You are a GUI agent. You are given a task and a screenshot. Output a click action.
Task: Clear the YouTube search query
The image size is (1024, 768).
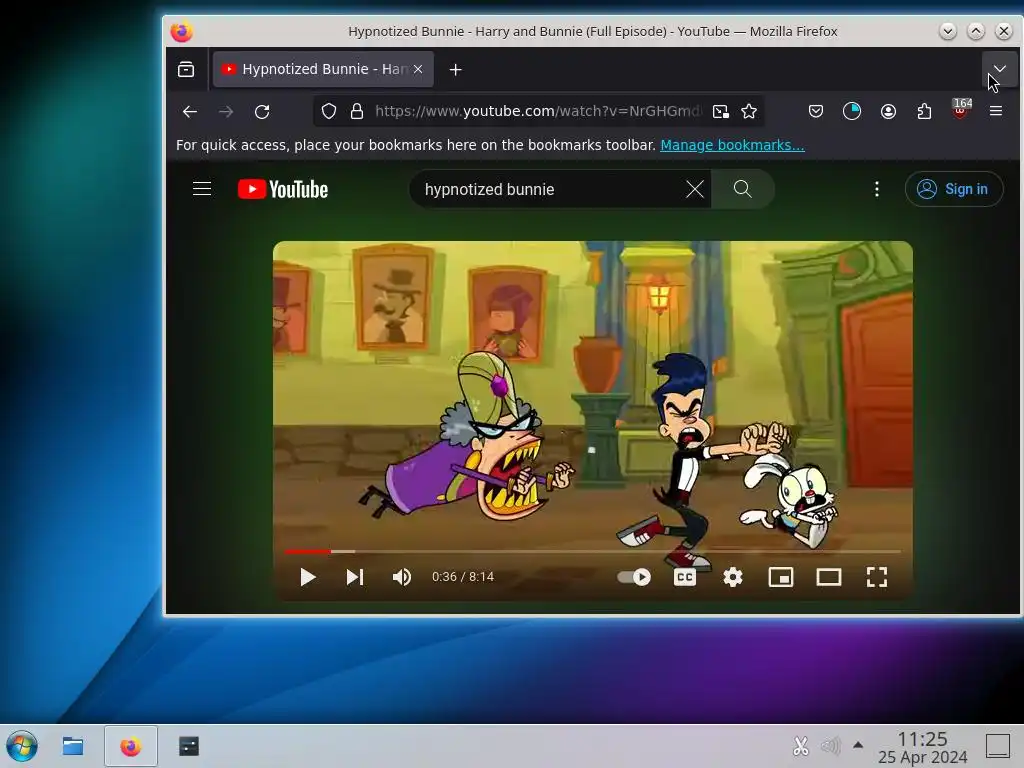tap(695, 189)
